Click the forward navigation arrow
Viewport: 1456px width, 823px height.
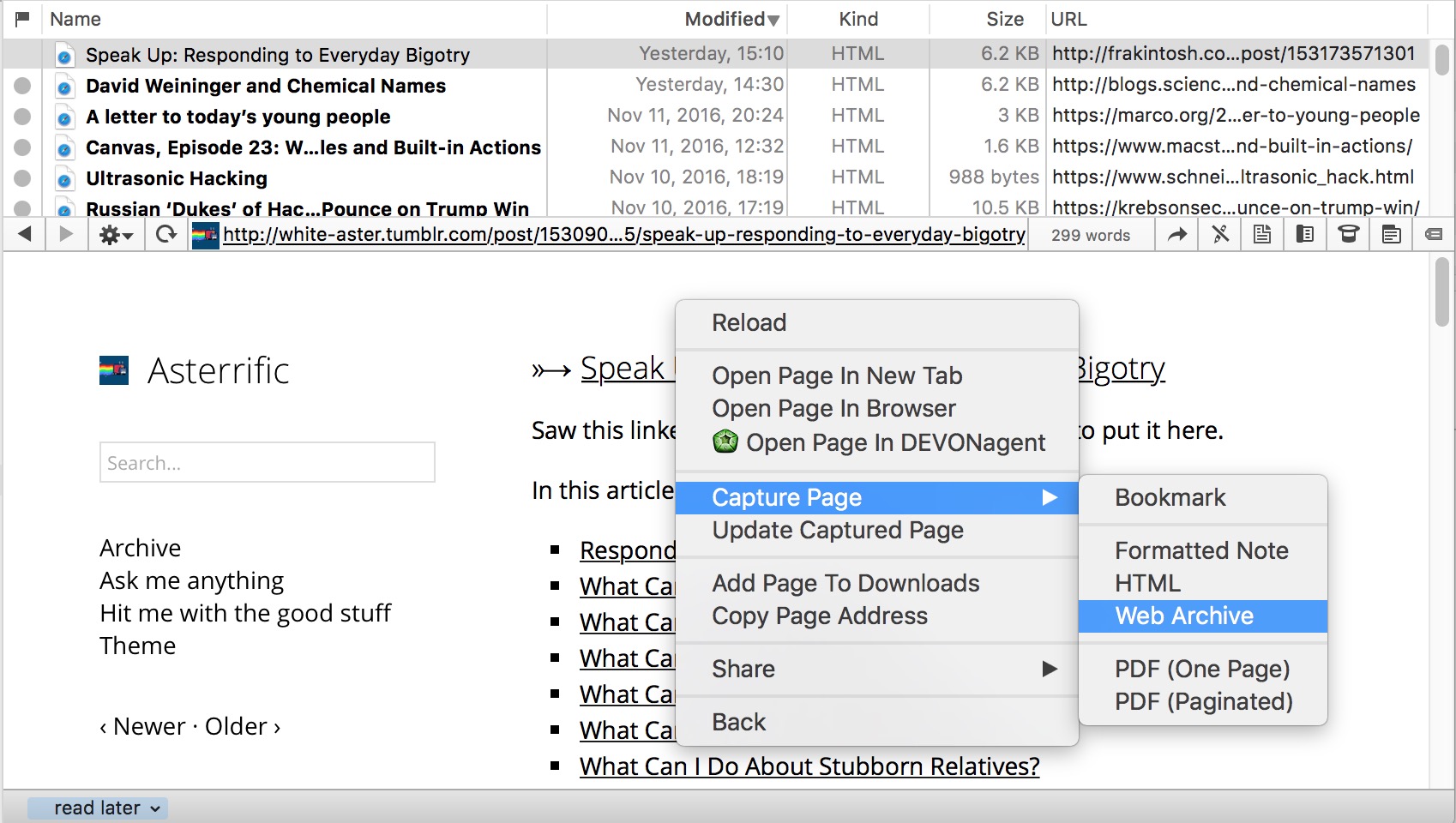coord(66,234)
